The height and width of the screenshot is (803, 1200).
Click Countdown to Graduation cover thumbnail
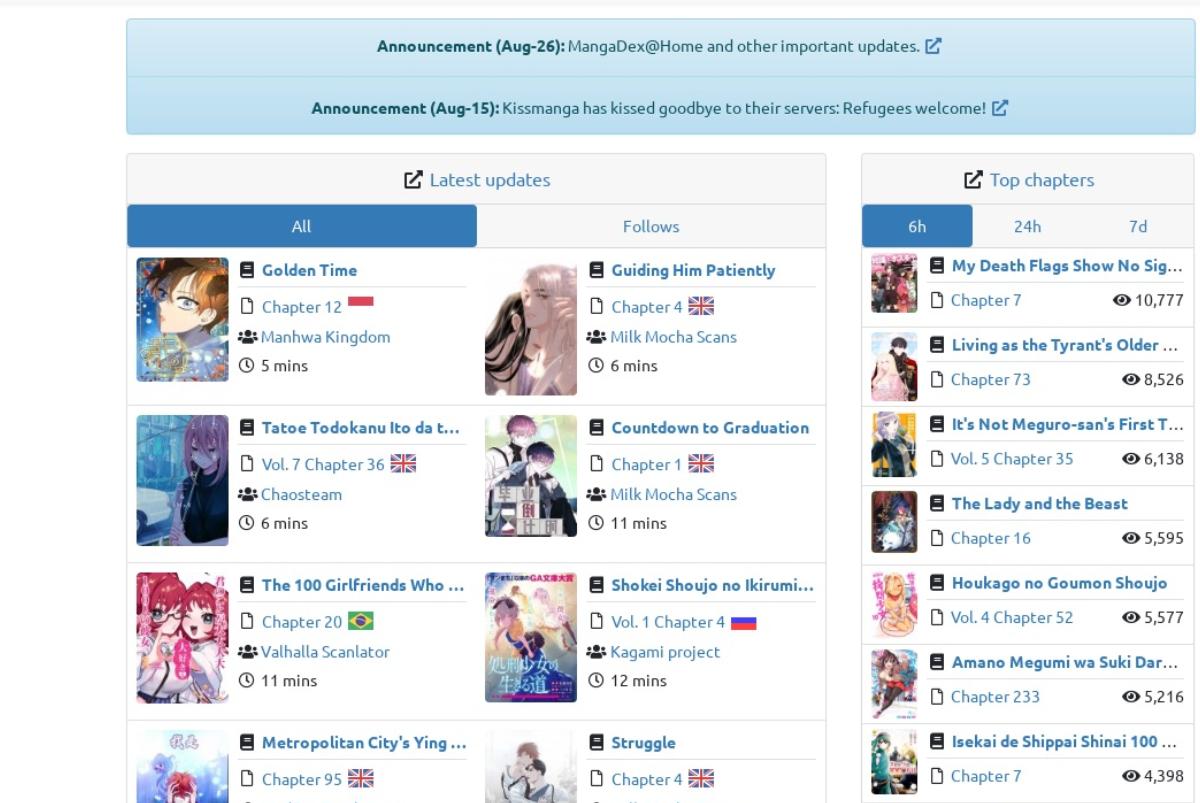point(531,476)
